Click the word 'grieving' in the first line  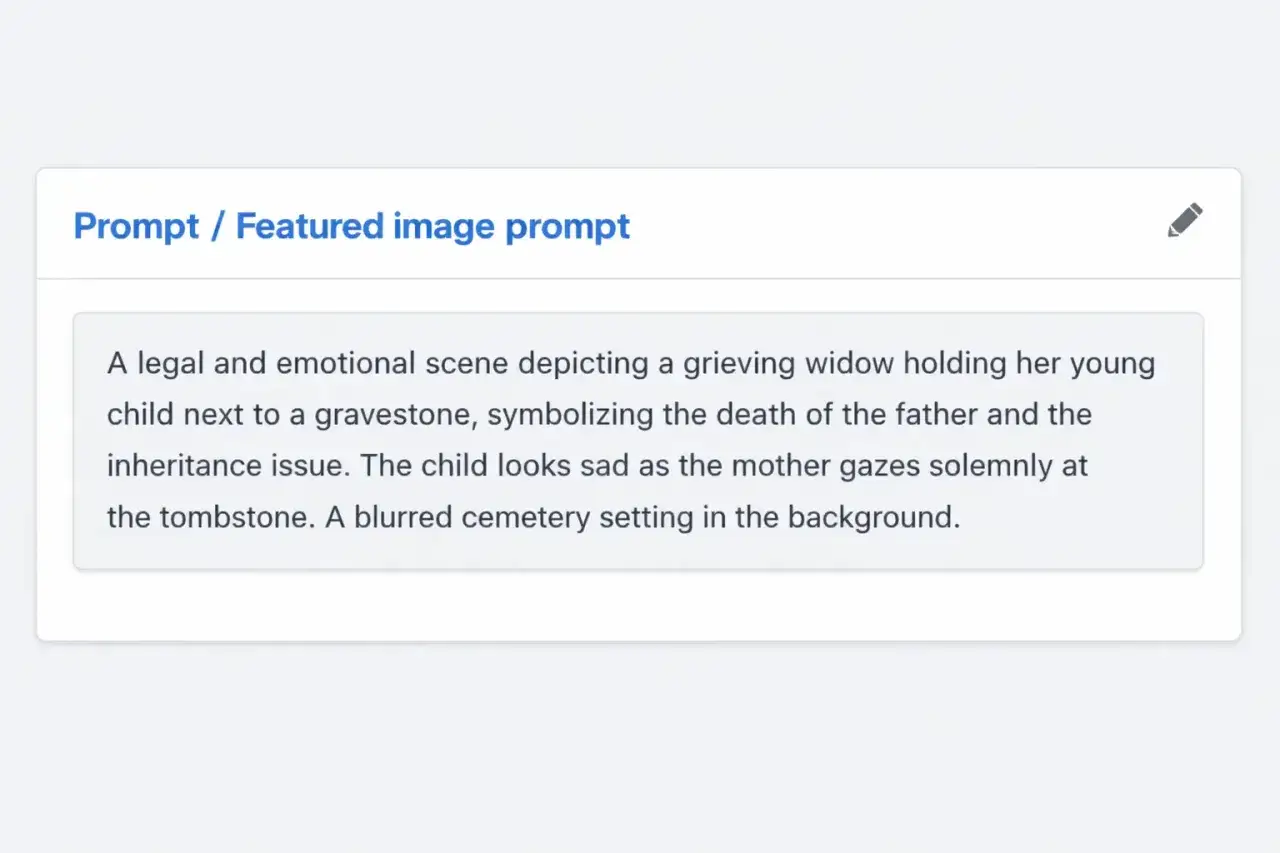[x=738, y=363]
